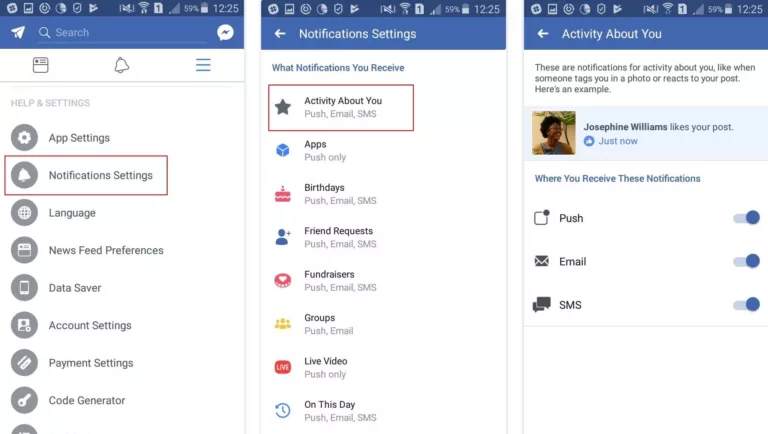Tap the SMS chat bubbles icon
Screen dimensions: 768x434
[x=542, y=305]
